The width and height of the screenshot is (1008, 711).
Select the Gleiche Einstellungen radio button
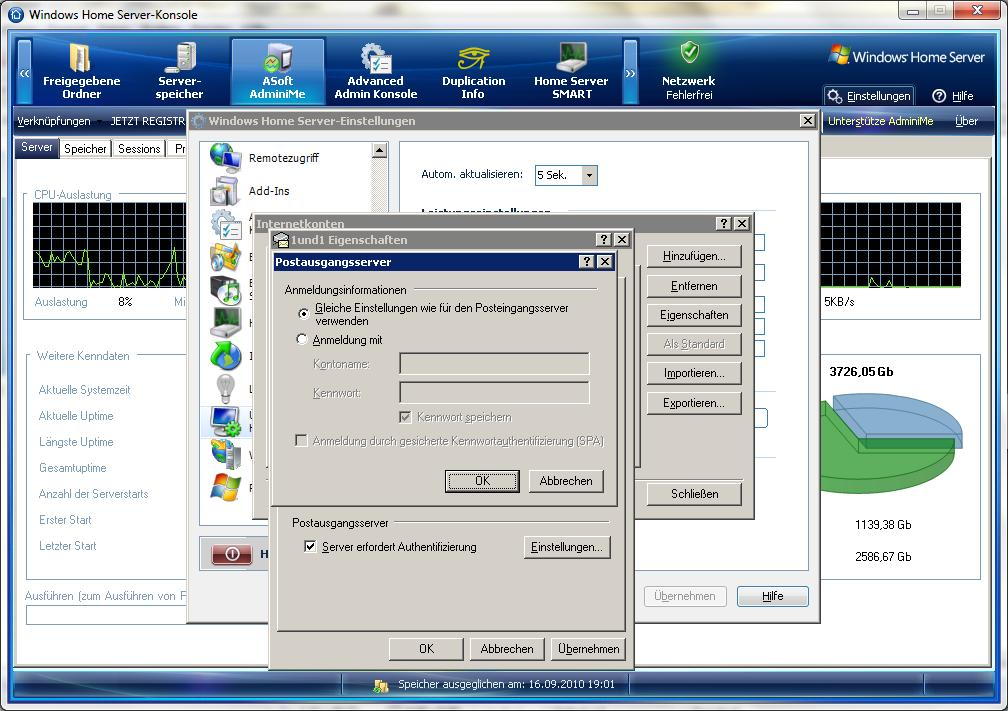pyautogui.click(x=303, y=313)
